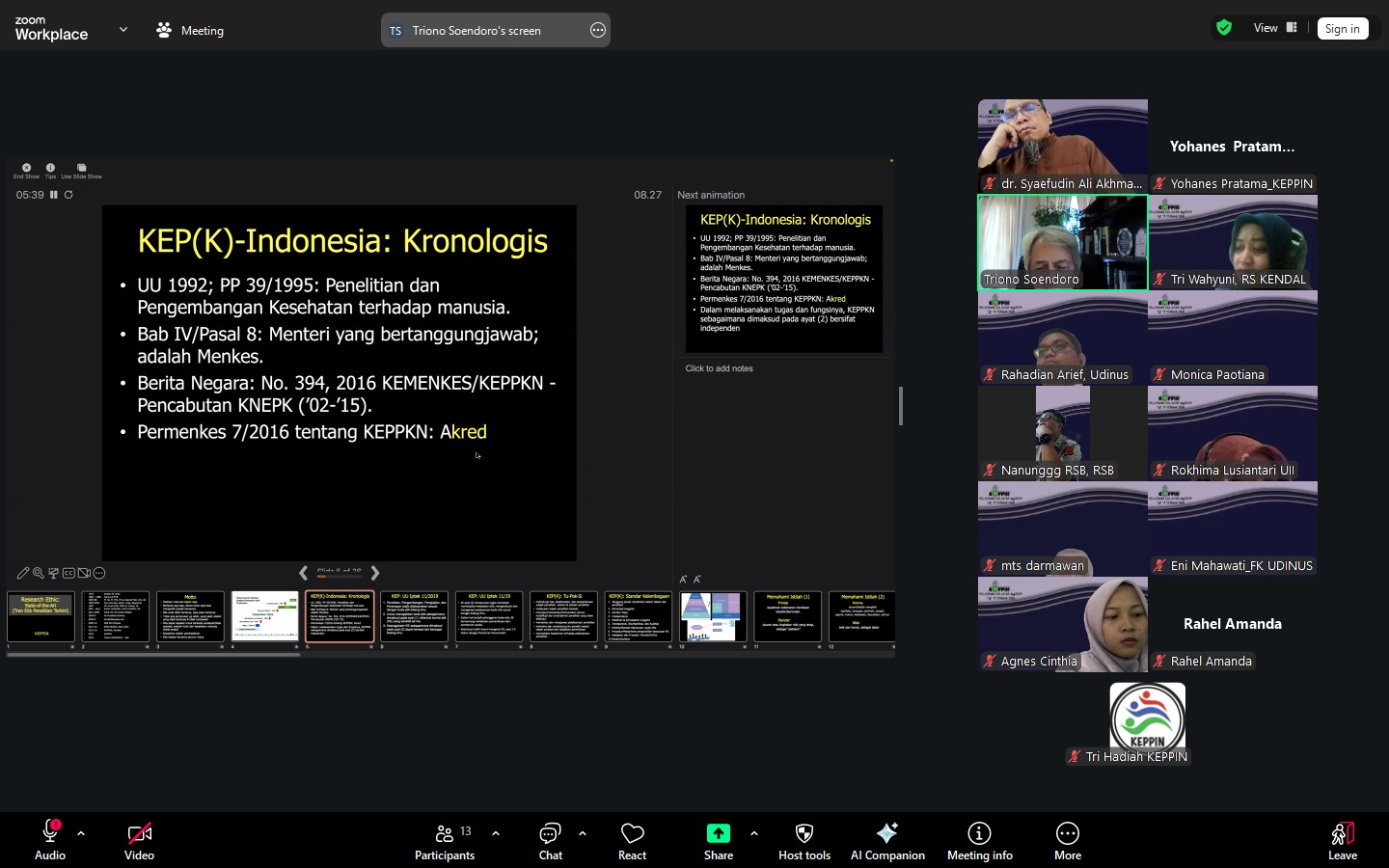Image resolution: width=1389 pixels, height=868 pixels.
Task: Expand share options arrow
Action: (754, 833)
